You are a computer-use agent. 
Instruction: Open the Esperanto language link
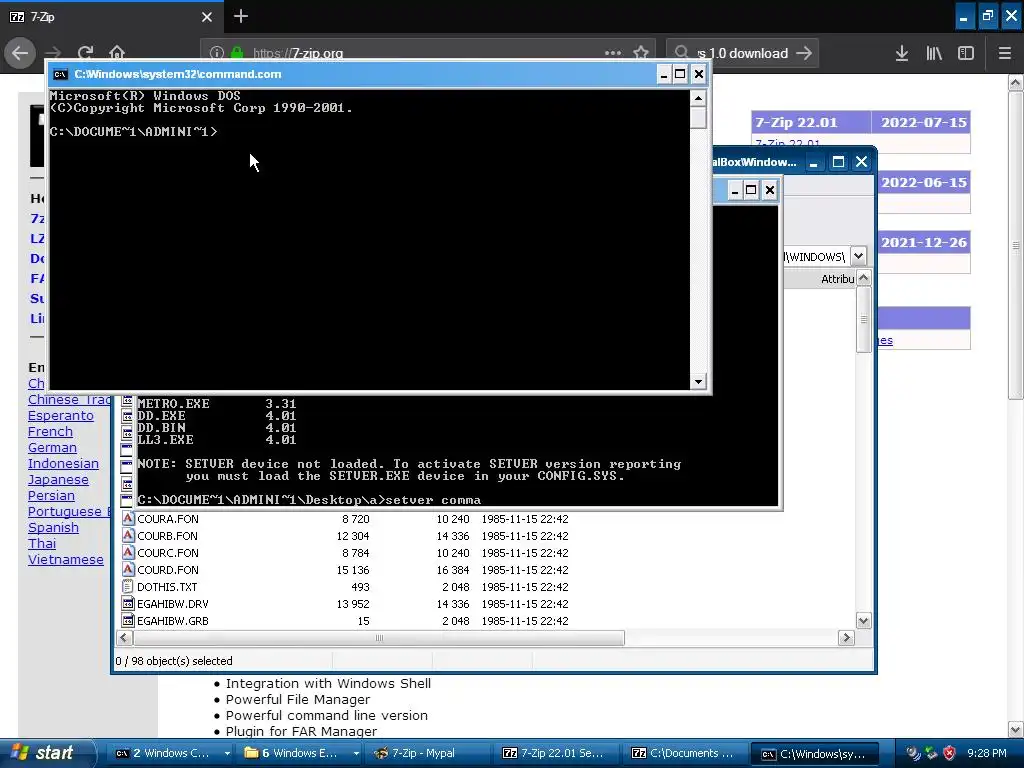[61, 416]
